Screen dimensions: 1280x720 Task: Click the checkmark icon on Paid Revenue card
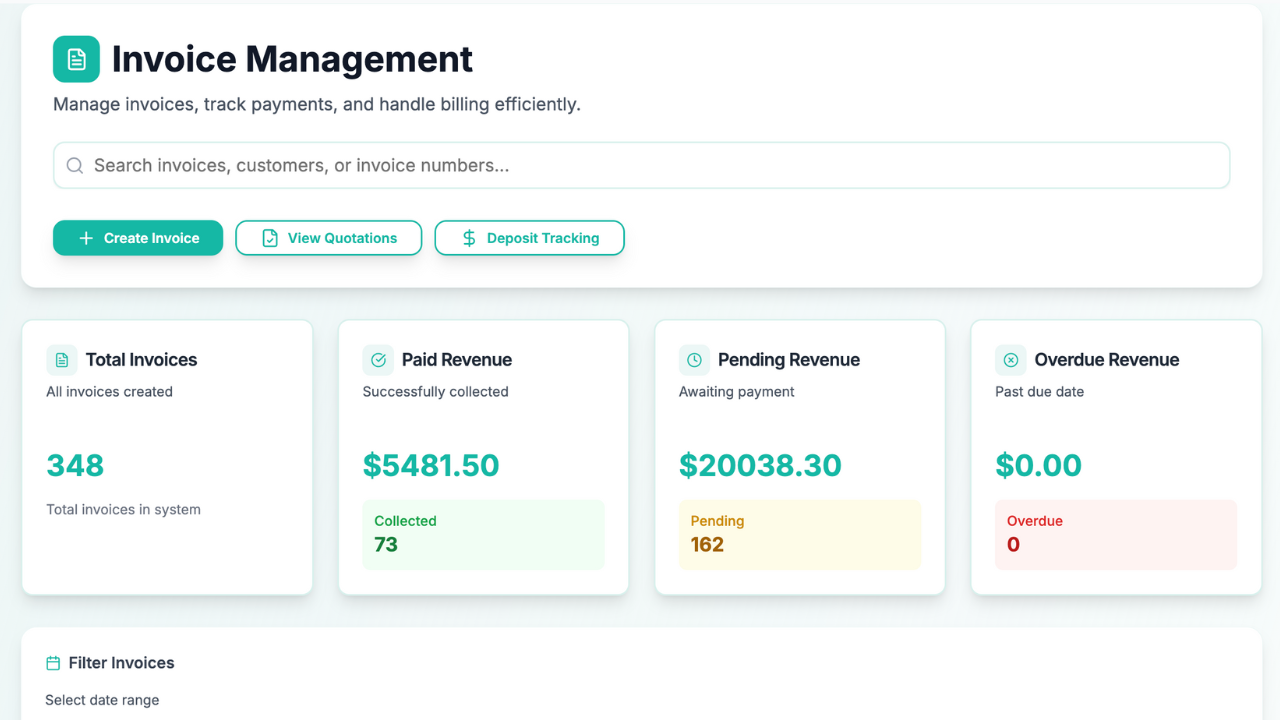tap(378, 359)
